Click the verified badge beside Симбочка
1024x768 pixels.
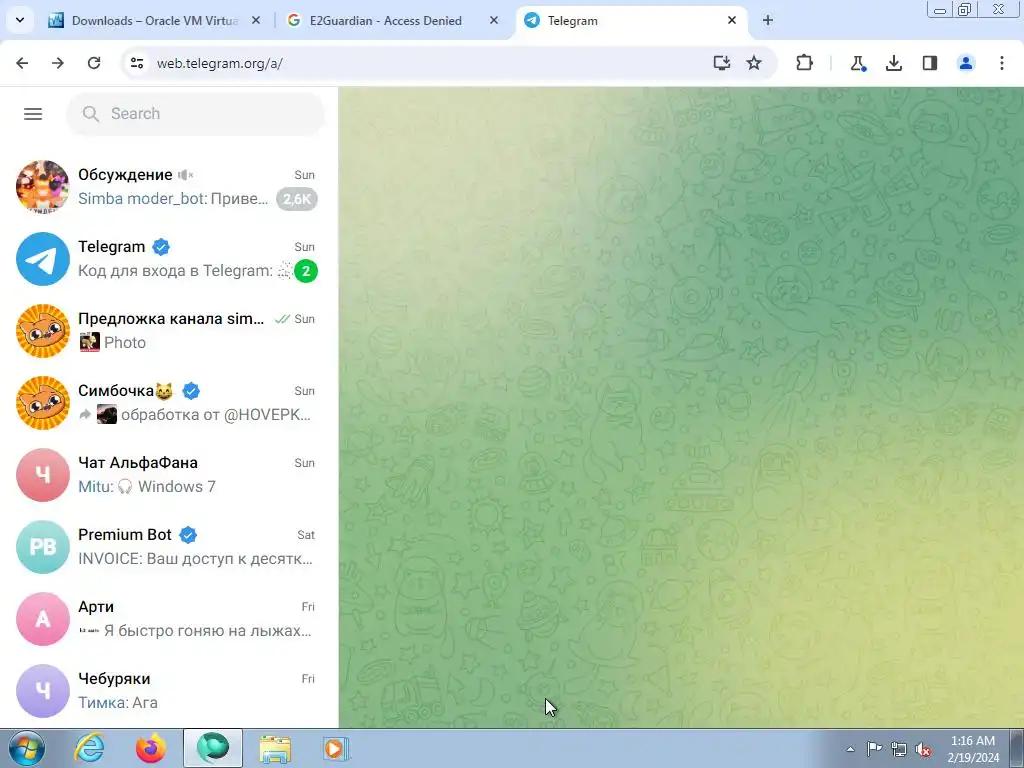point(191,391)
